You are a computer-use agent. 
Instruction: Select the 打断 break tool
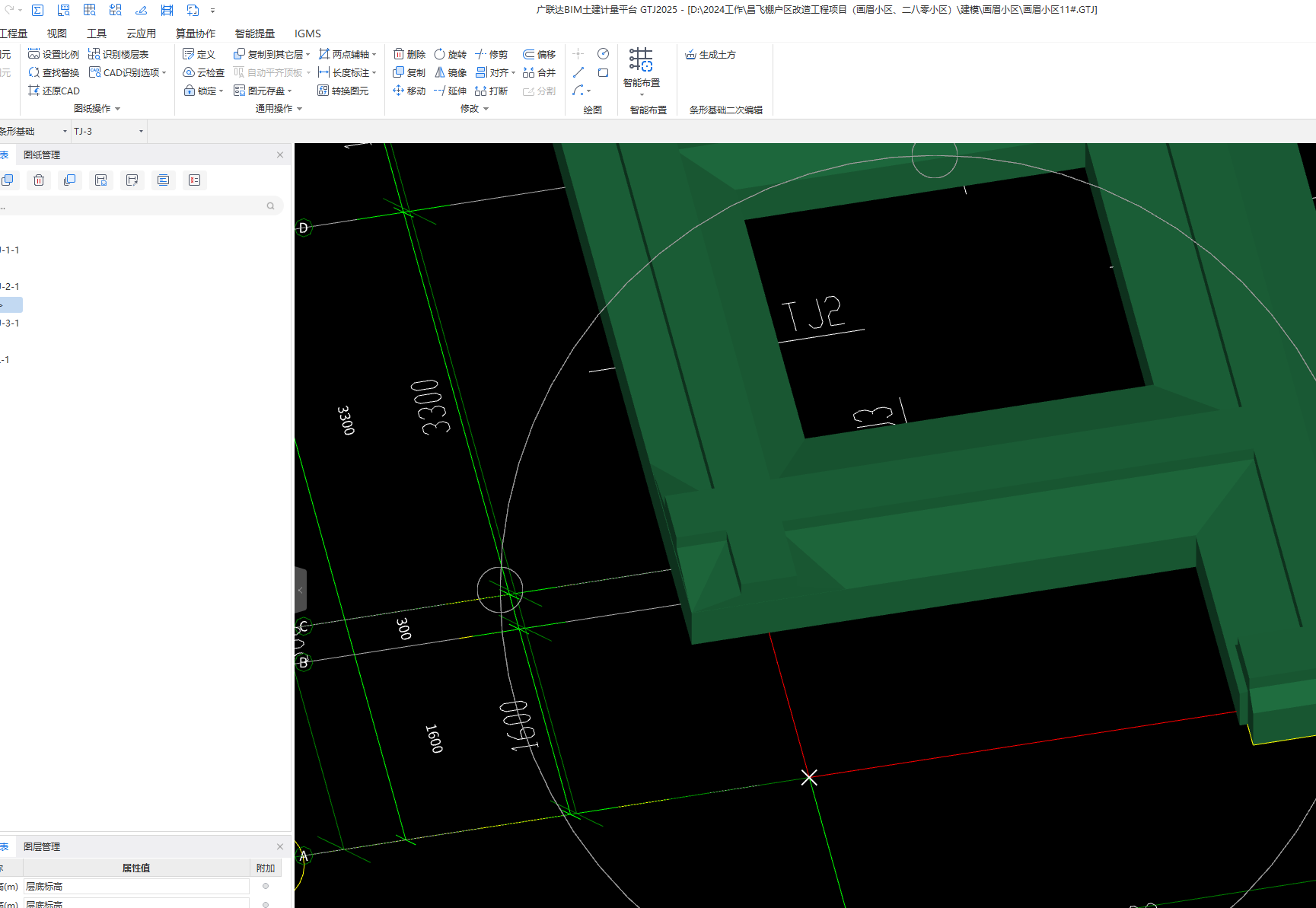491,91
